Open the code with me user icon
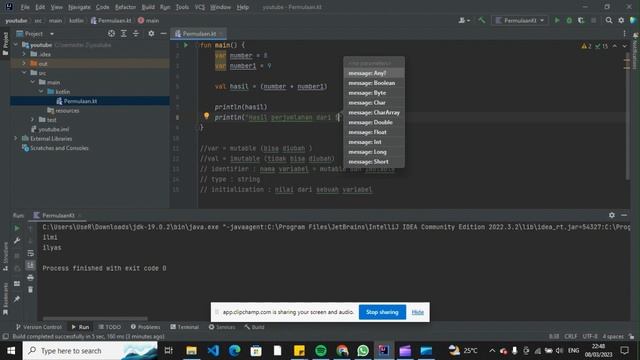640x360 pixels. tap(464, 20)
